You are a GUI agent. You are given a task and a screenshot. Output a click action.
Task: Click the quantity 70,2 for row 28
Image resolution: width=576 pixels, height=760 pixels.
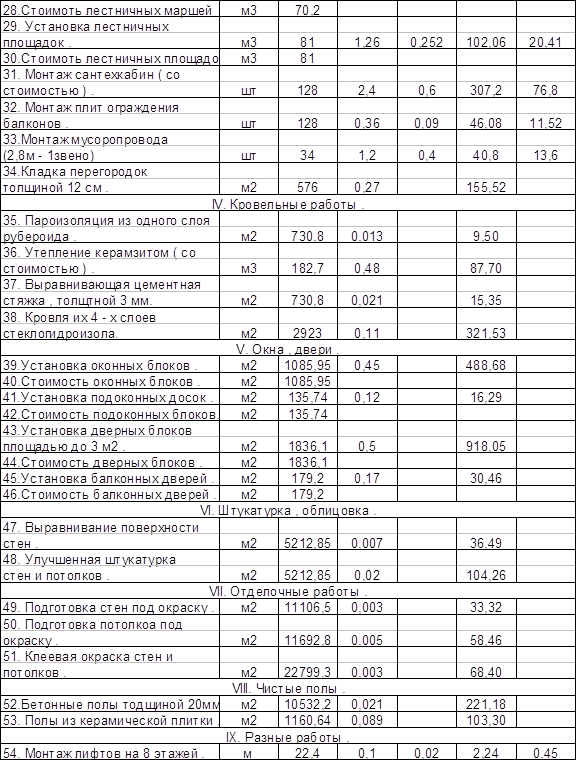point(307,9)
